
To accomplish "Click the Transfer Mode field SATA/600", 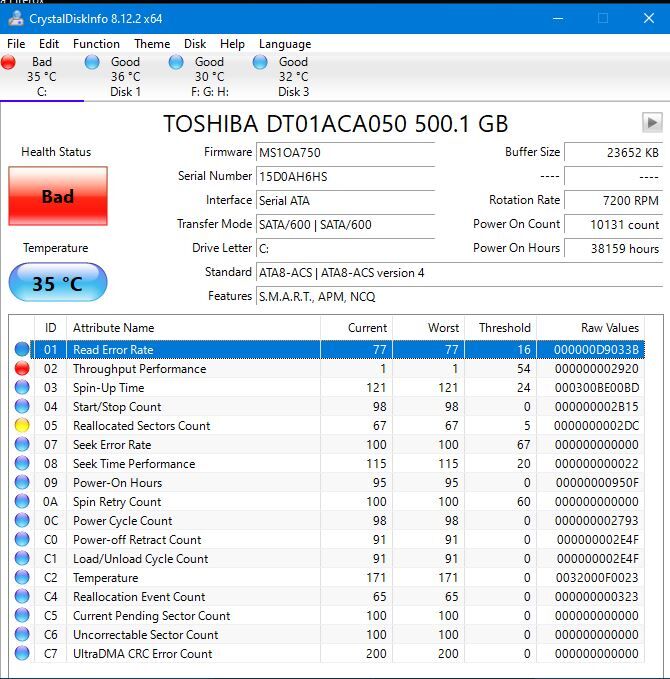I will [346, 224].
